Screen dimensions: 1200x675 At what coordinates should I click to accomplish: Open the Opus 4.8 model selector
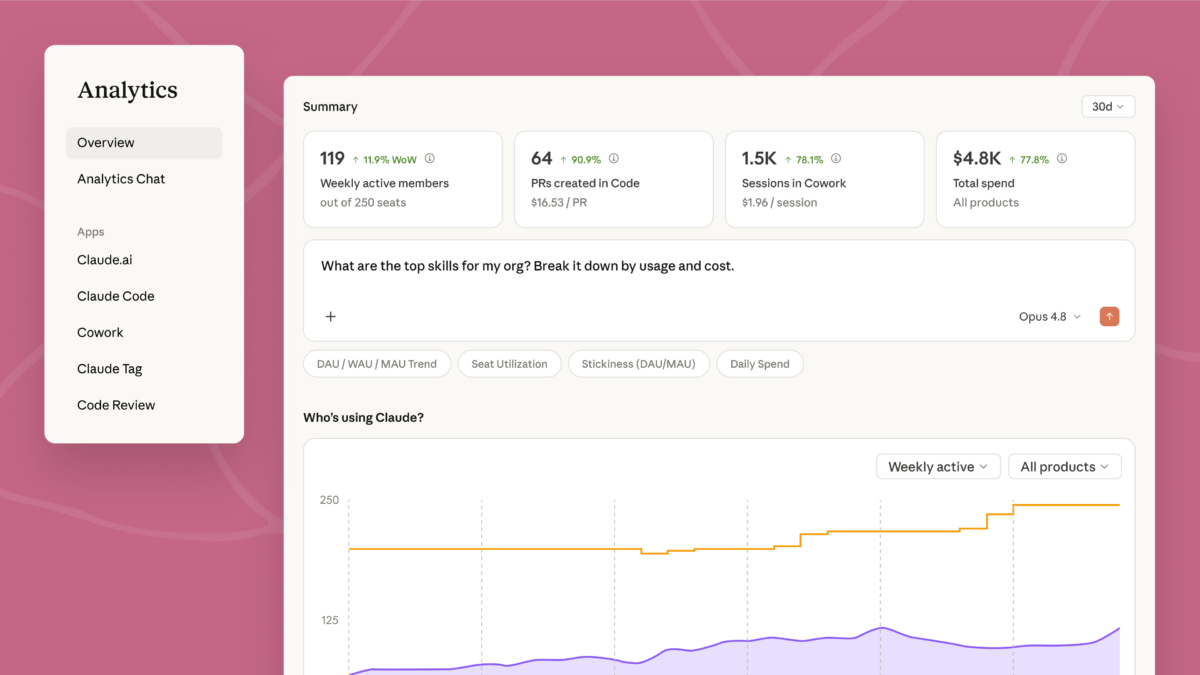tap(1050, 317)
